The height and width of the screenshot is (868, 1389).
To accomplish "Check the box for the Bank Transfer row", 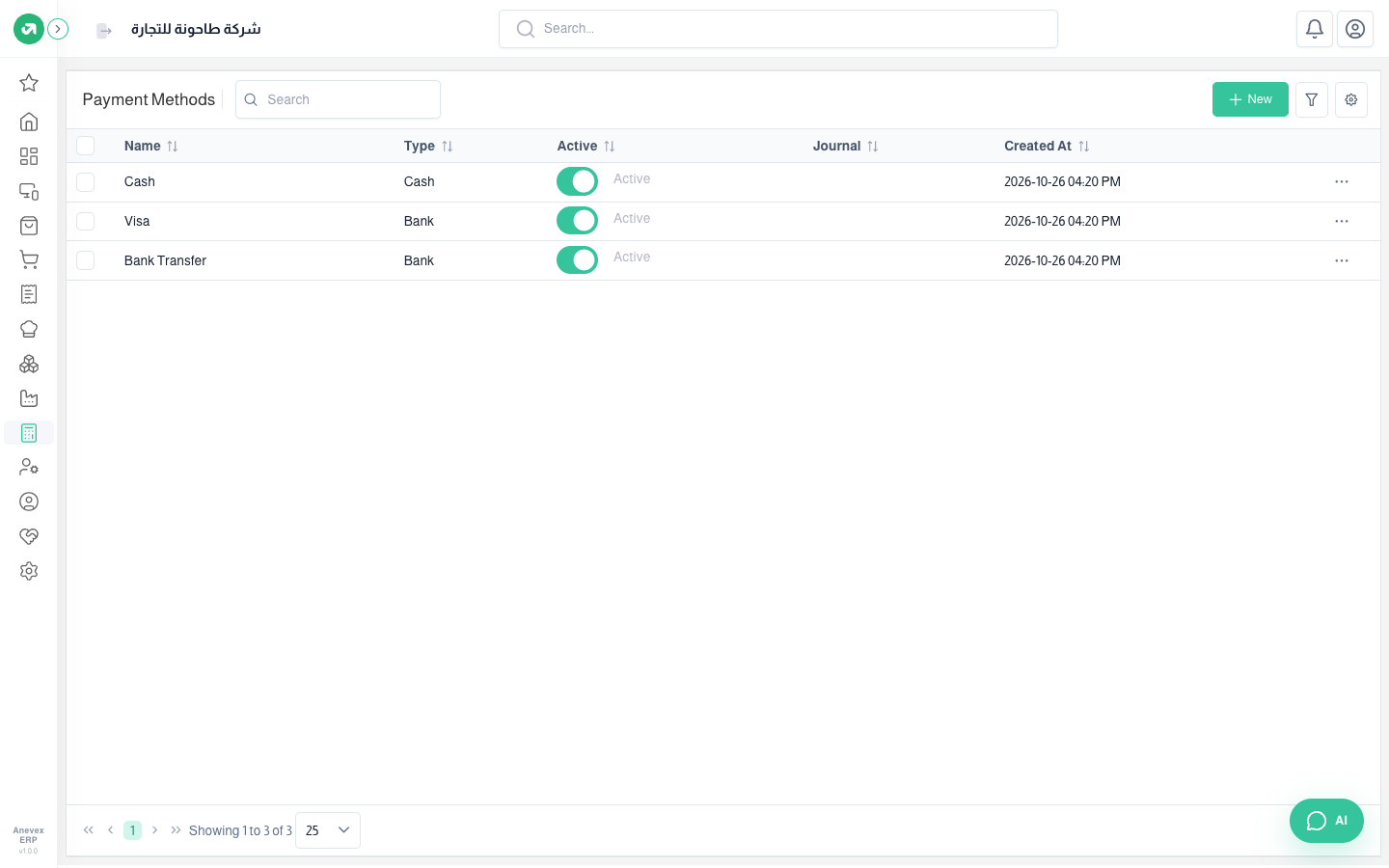I will (86, 260).
